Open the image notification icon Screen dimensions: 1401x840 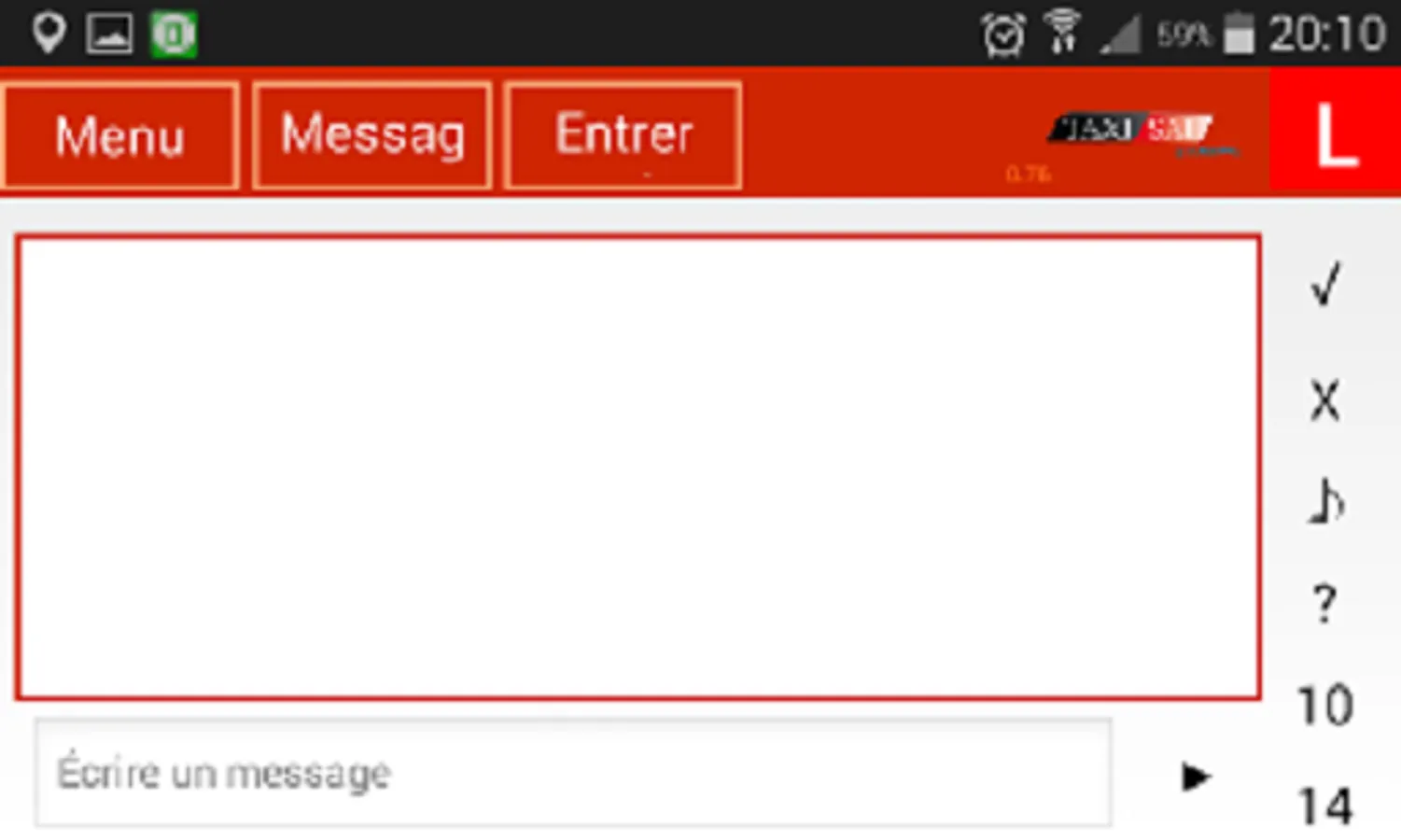(x=109, y=34)
